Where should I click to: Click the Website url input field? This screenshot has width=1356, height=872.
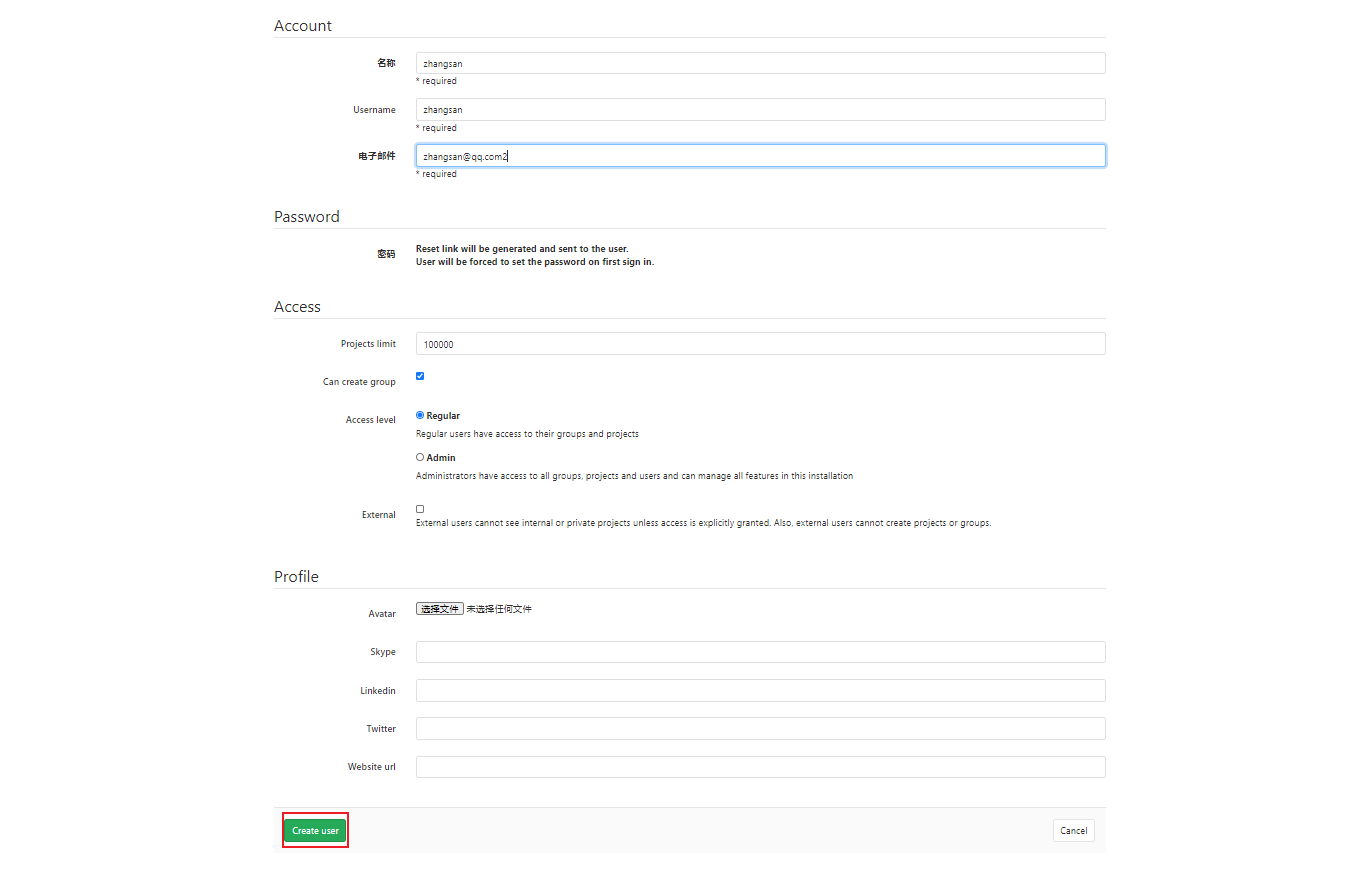[x=760, y=767]
